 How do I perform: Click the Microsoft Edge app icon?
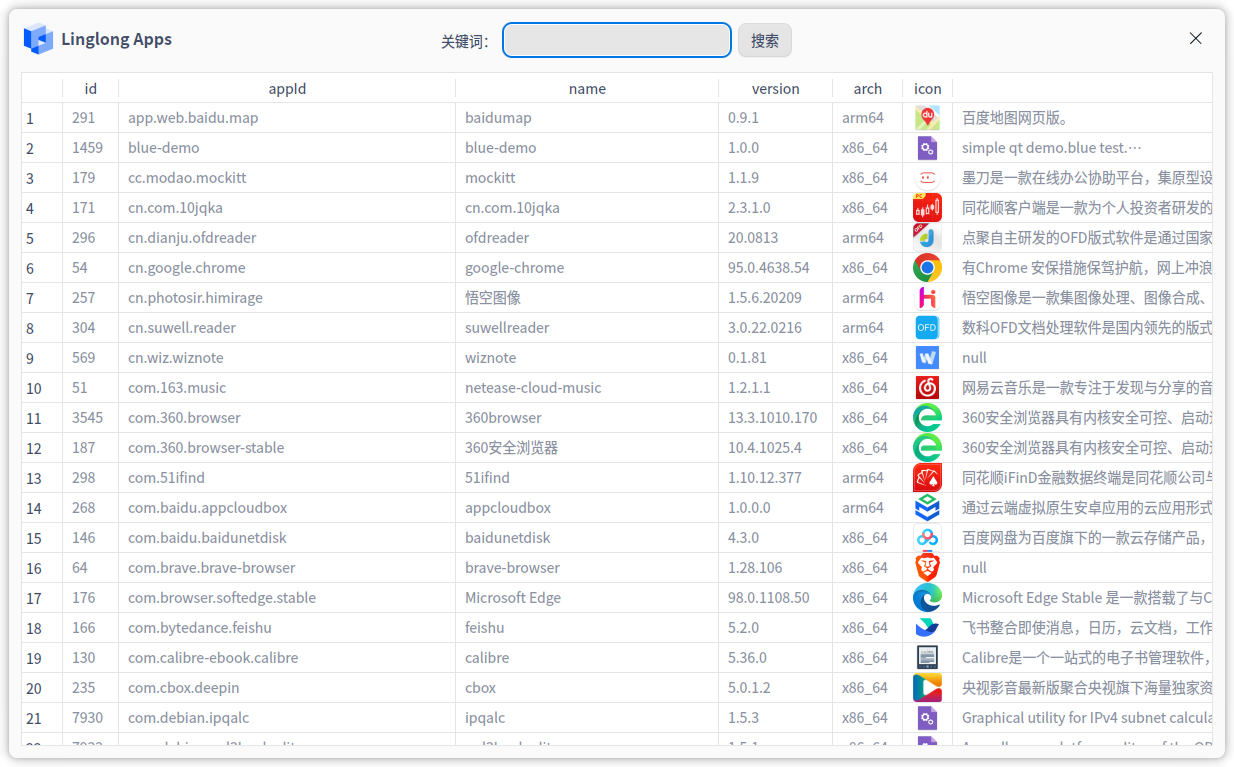(927, 598)
